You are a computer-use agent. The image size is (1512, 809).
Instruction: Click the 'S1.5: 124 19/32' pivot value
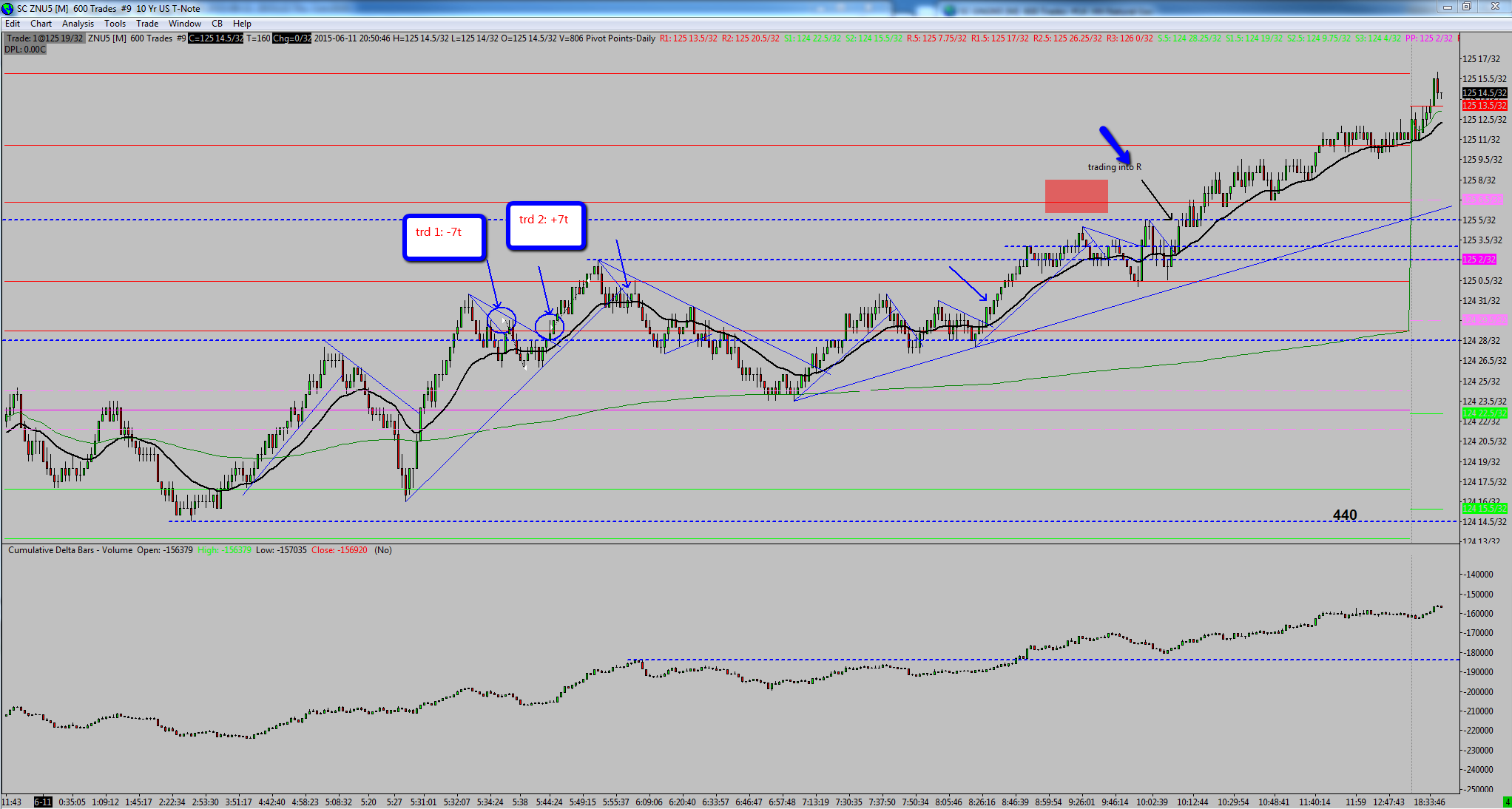click(1254, 38)
